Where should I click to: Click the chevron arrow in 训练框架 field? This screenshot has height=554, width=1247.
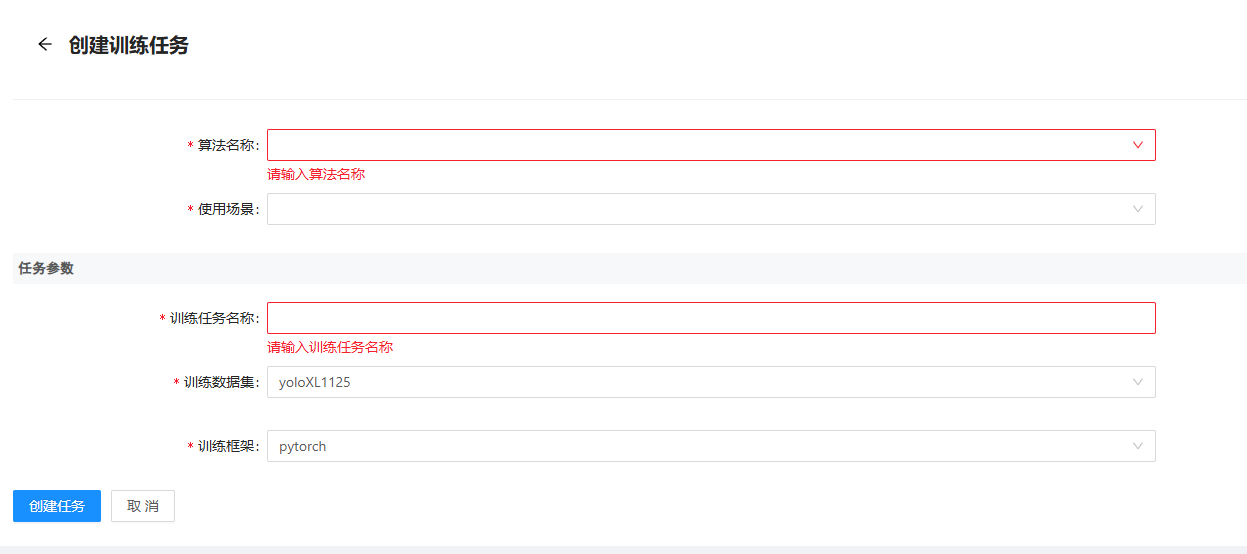pos(1137,446)
